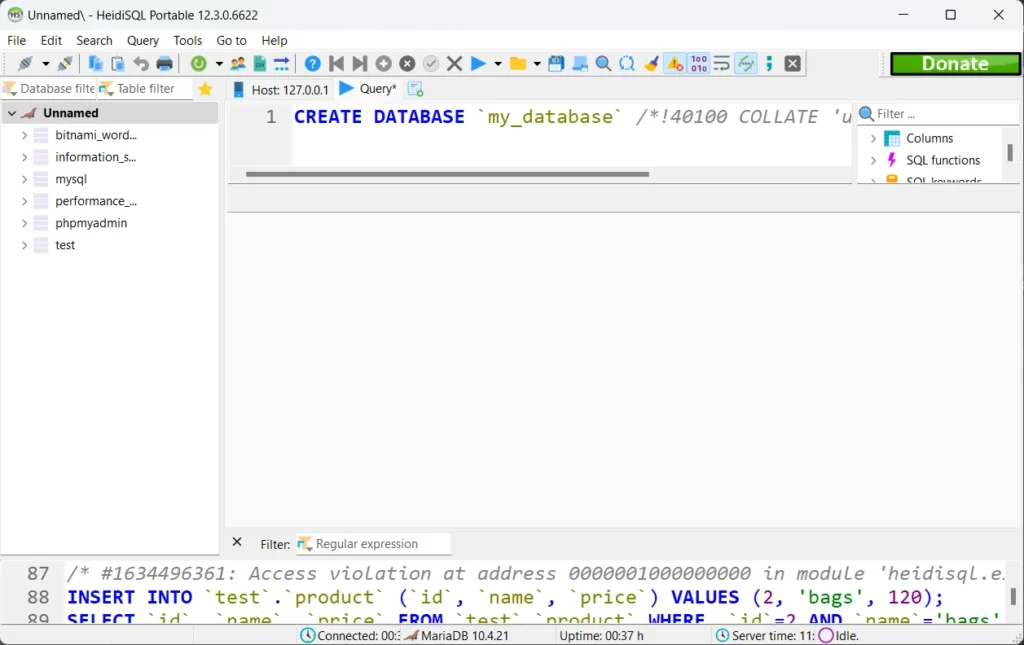
Task: Click the broom reformat SQL icon
Action: (x=651, y=63)
